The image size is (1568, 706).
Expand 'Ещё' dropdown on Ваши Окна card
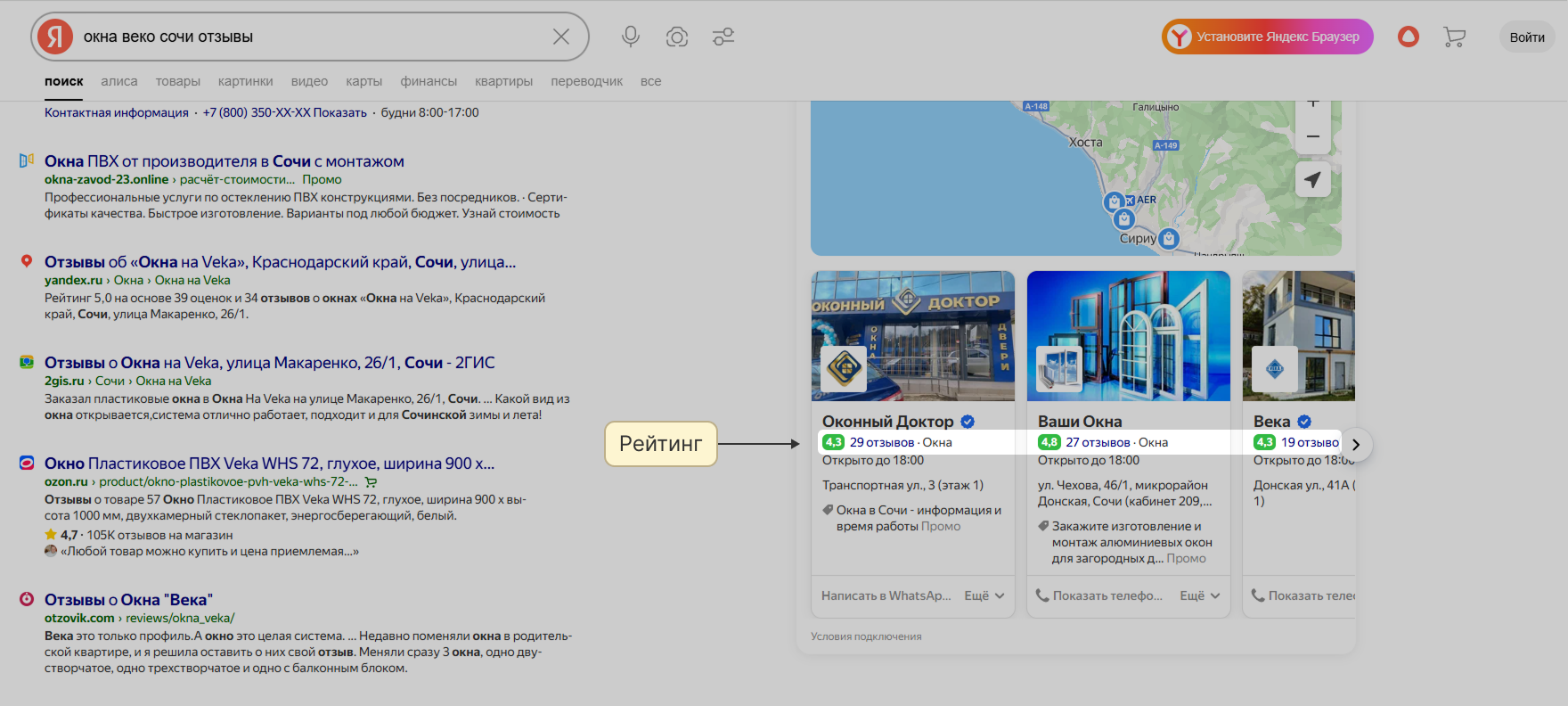point(1200,595)
